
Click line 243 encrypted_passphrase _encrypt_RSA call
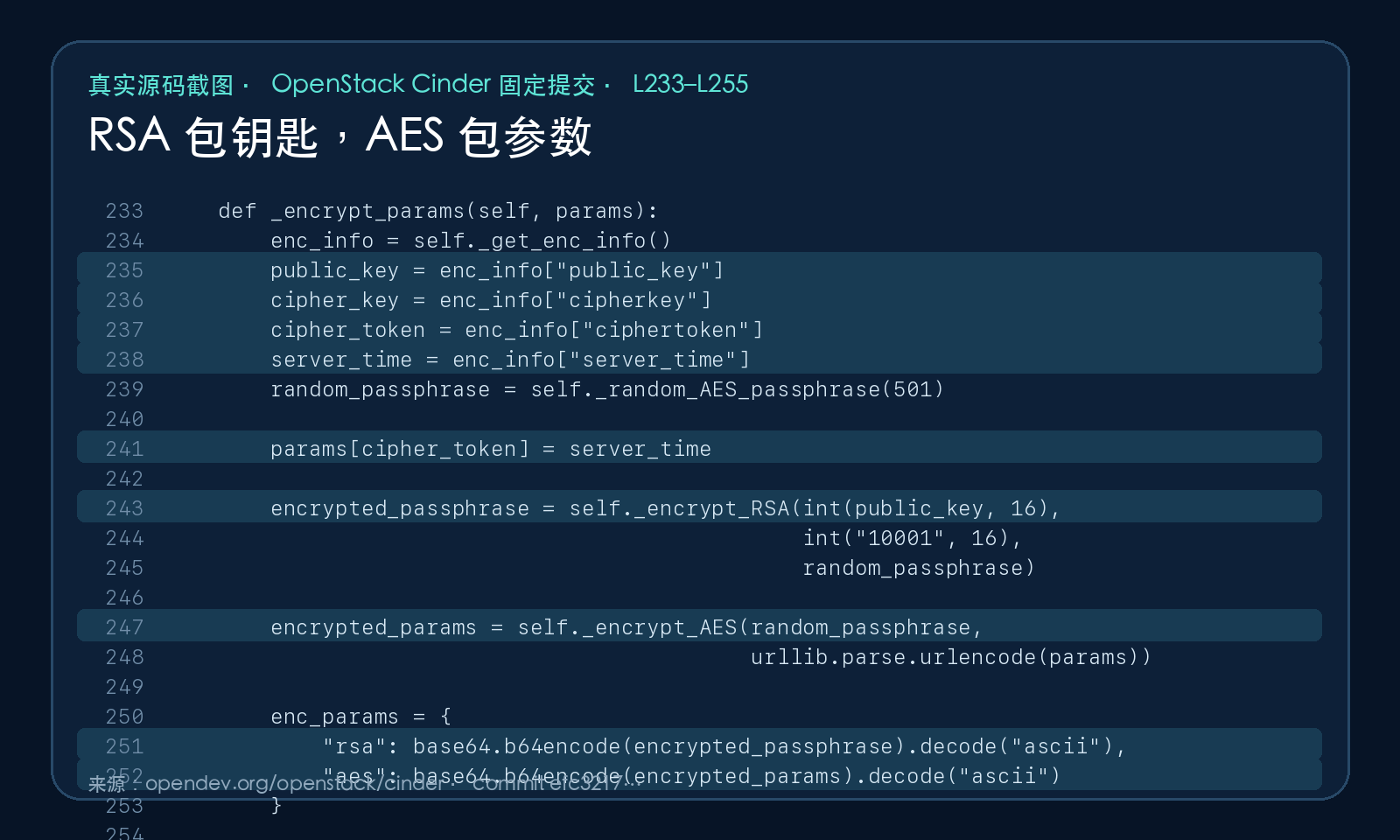(x=699, y=507)
